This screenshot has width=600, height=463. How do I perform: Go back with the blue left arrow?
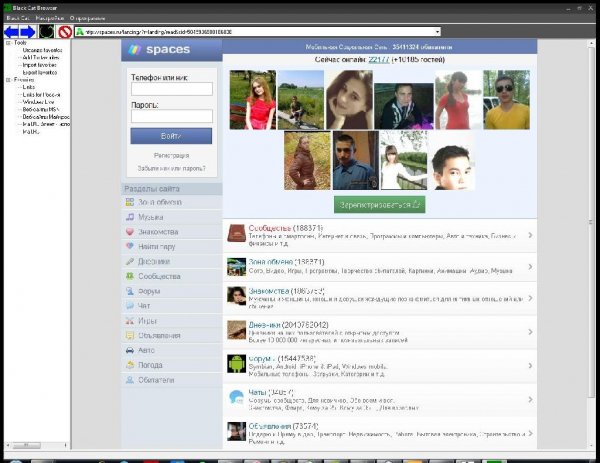pyautogui.click(x=11, y=32)
